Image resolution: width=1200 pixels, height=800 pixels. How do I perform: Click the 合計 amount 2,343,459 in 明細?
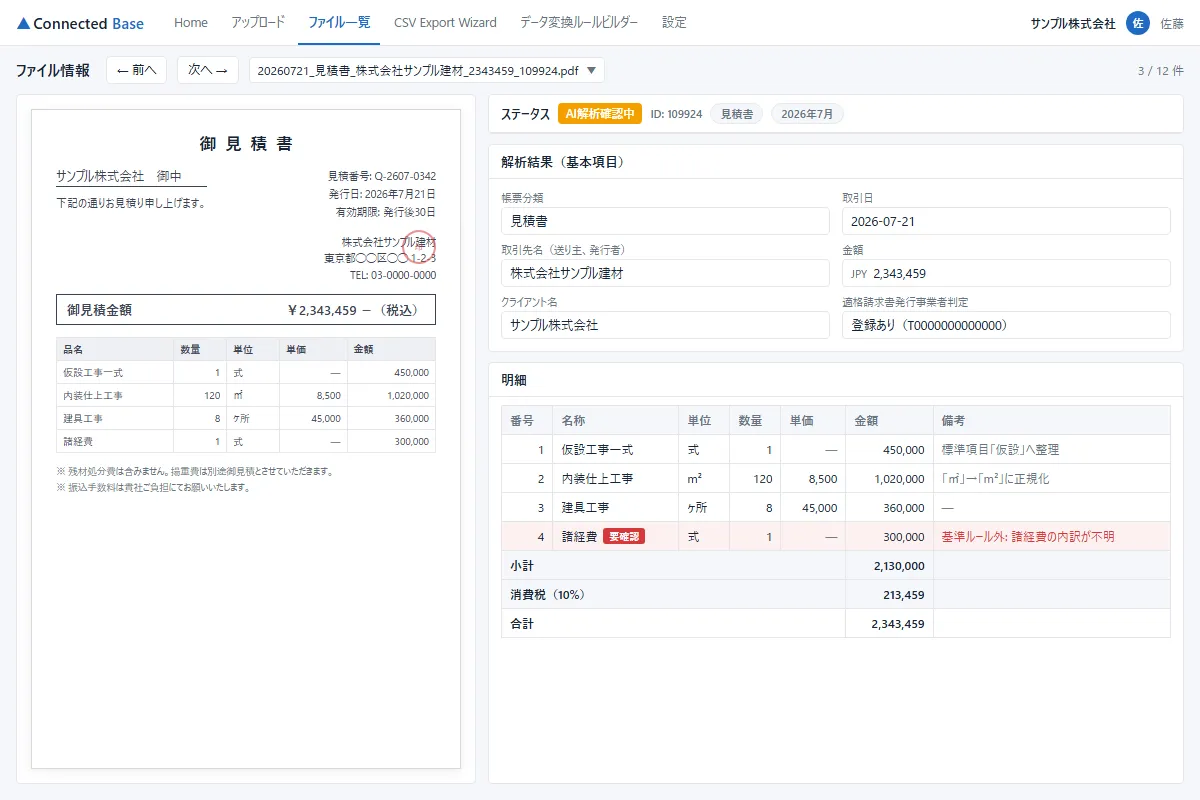(898, 624)
